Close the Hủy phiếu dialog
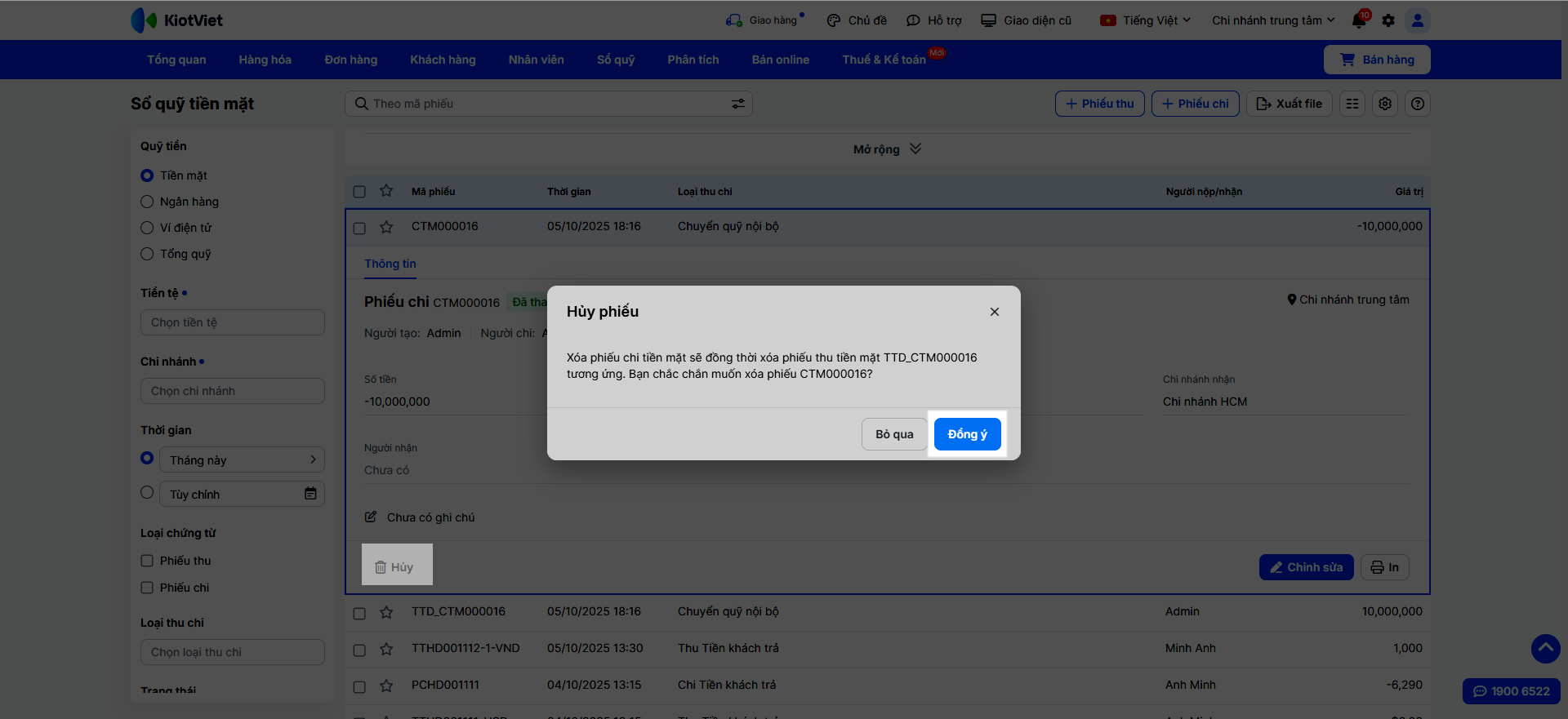The image size is (1568, 719). pyautogui.click(x=994, y=312)
